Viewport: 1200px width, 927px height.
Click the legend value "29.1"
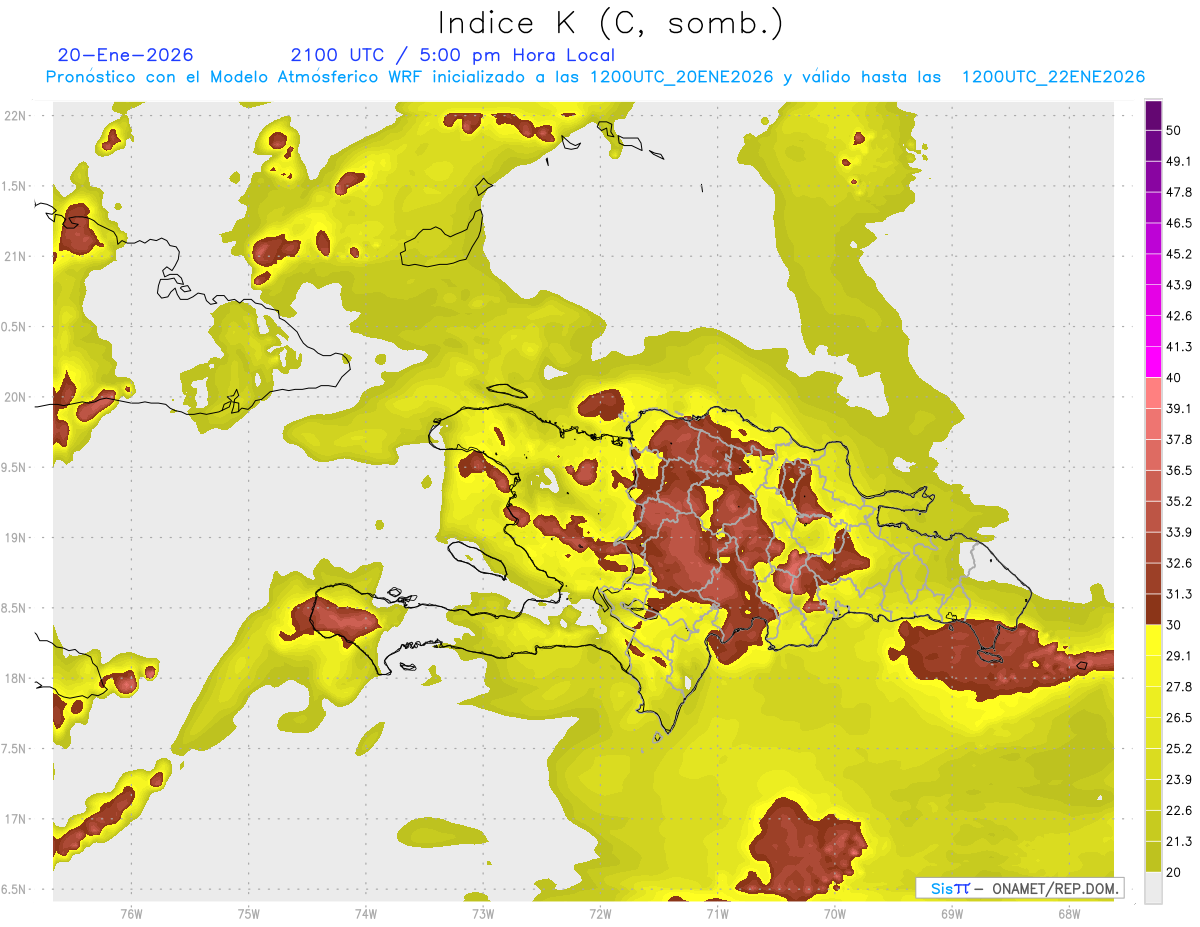pyautogui.click(x=1179, y=656)
